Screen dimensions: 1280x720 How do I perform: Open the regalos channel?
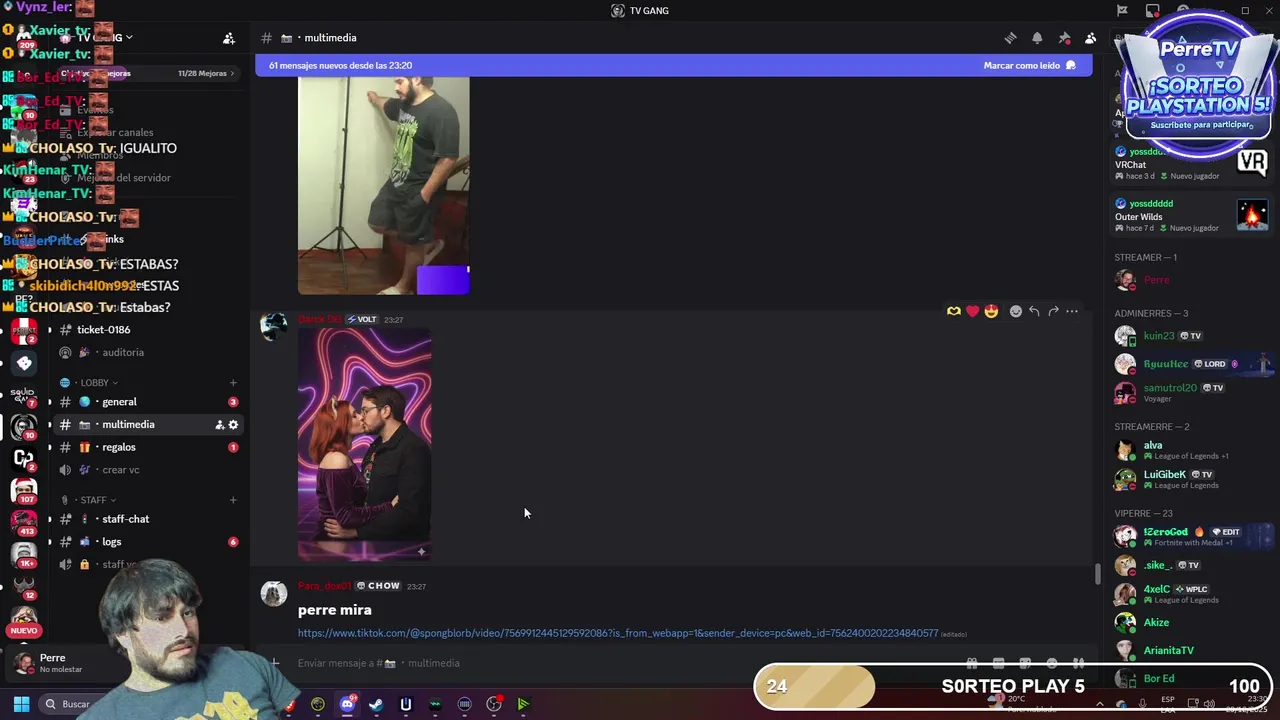(118, 447)
